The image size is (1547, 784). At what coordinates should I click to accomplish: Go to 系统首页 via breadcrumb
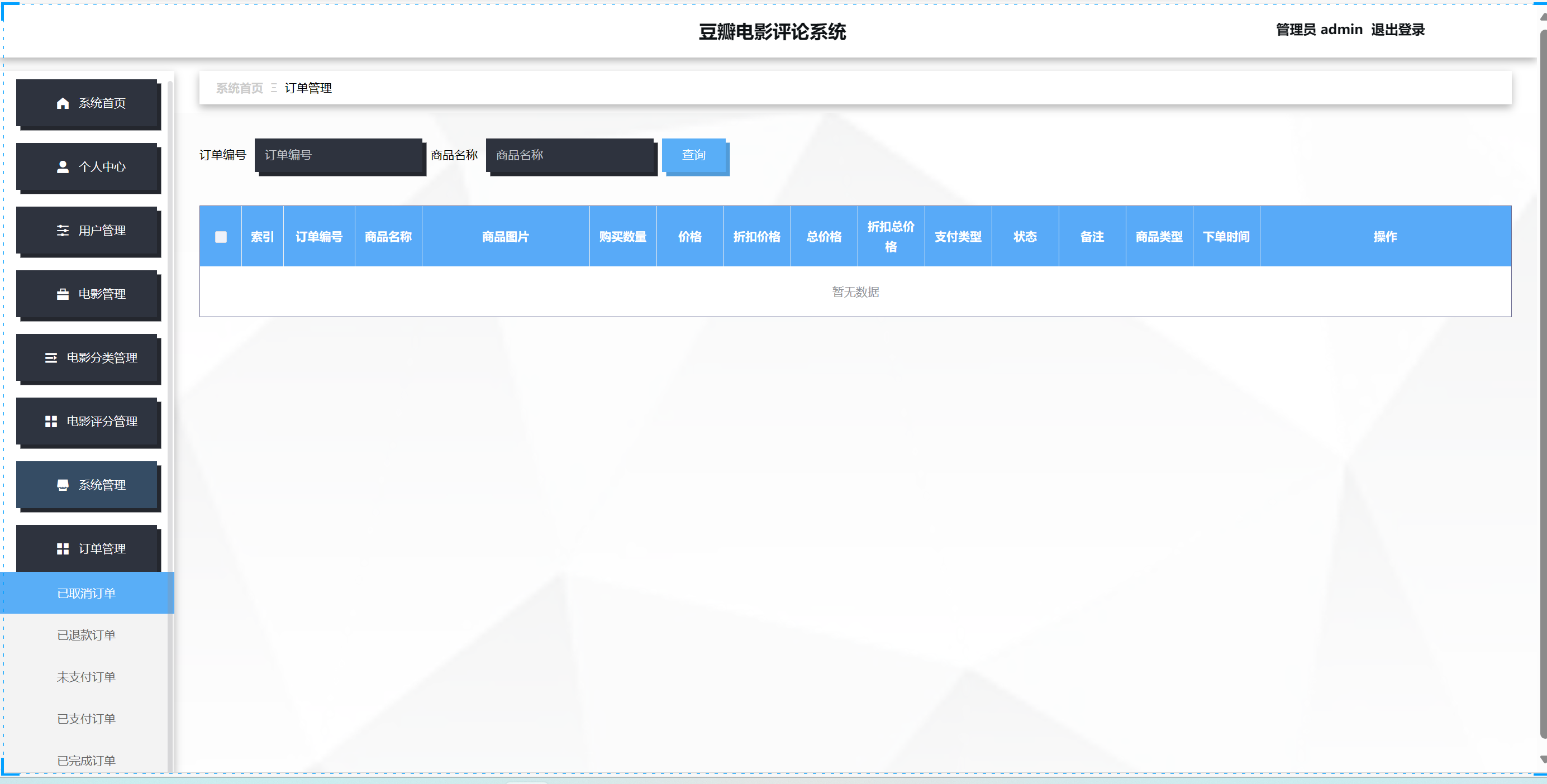(239, 88)
